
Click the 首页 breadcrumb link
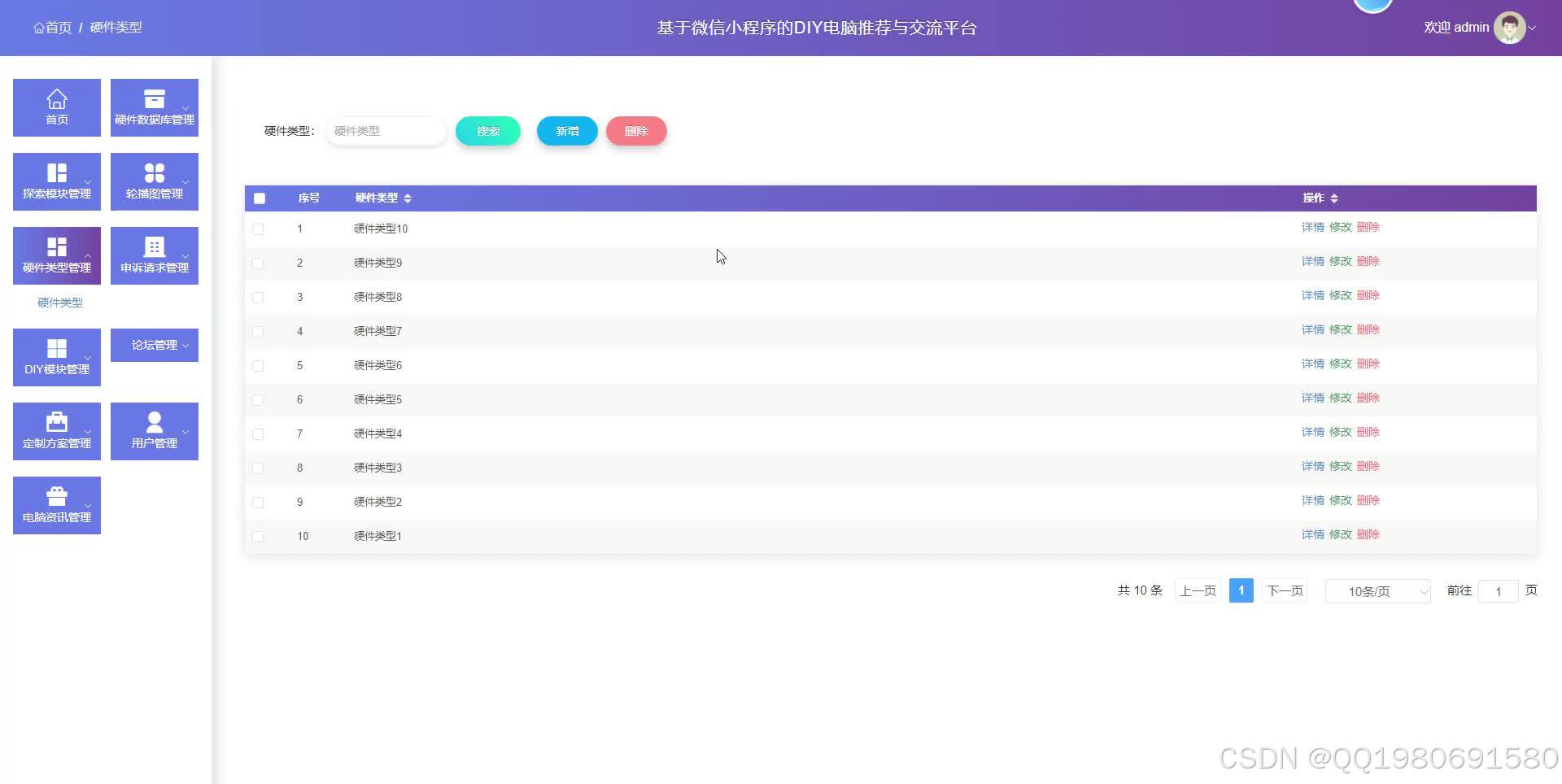[52, 27]
